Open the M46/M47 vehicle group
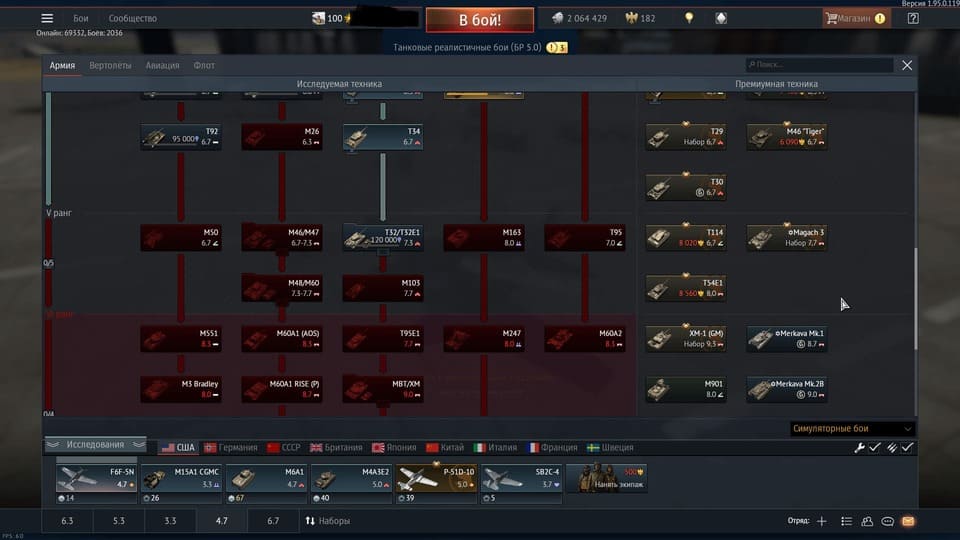The image size is (960, 540). (x=282, y=238)
